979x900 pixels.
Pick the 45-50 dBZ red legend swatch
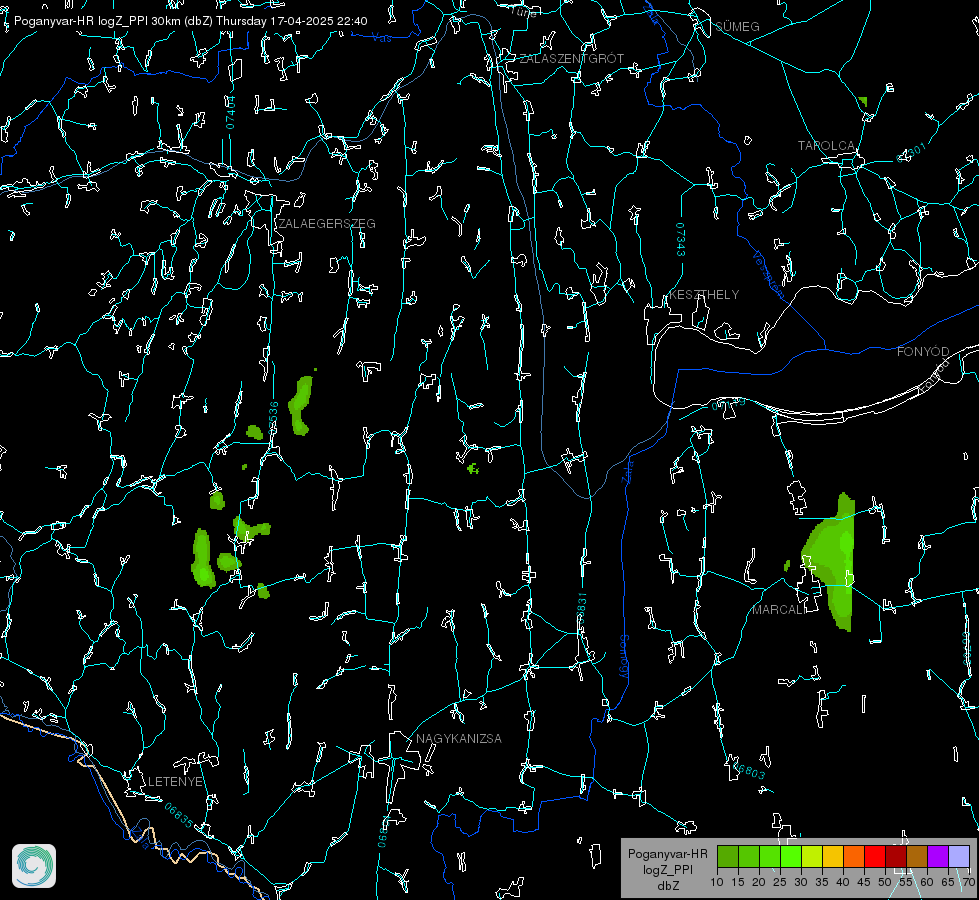click(875, 856)
